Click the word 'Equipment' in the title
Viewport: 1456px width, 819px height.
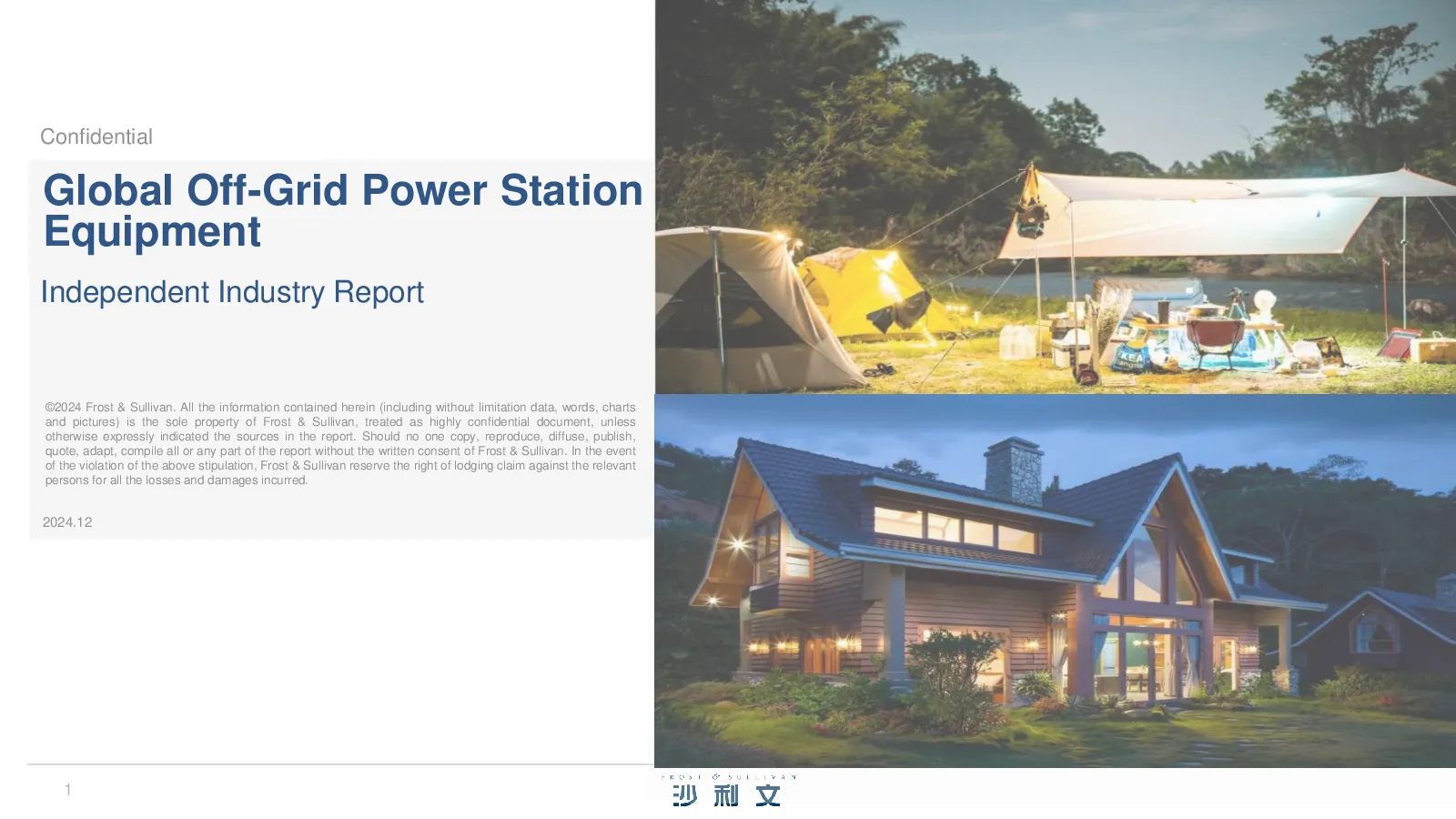click(x=153, y=232)
